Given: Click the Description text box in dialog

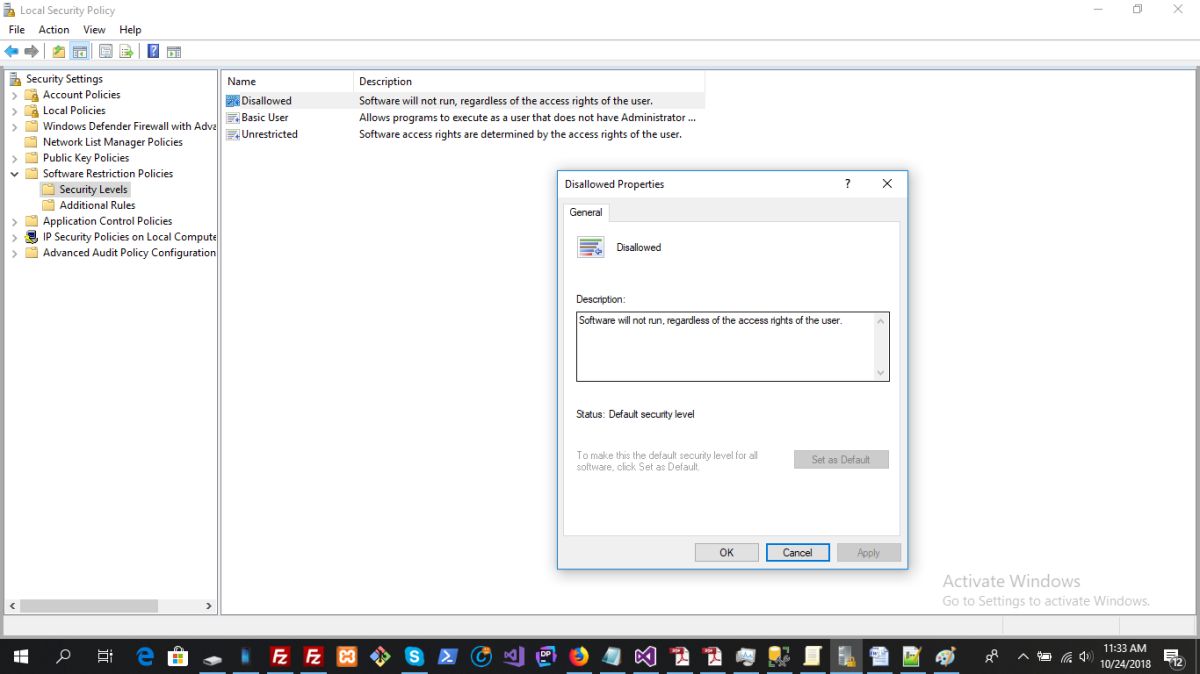Looking at the screenshot, I should click(732, 346).
